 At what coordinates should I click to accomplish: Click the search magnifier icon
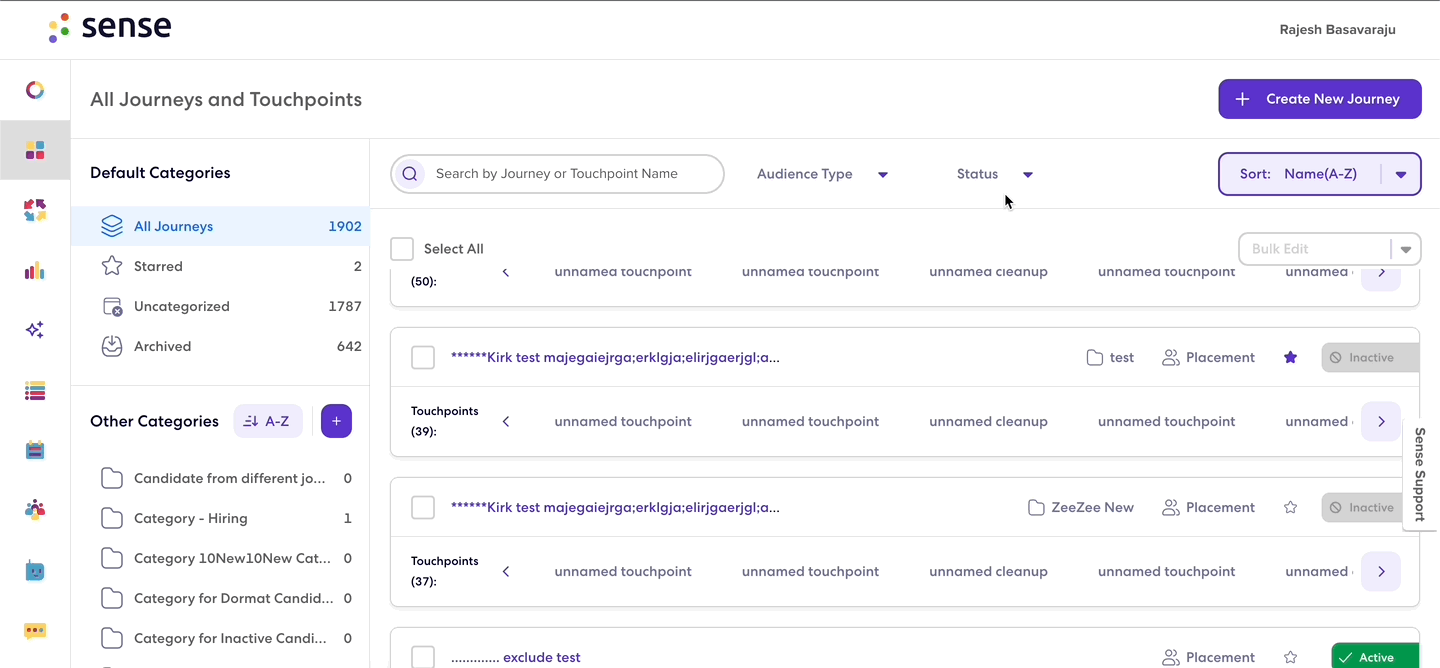409,174
